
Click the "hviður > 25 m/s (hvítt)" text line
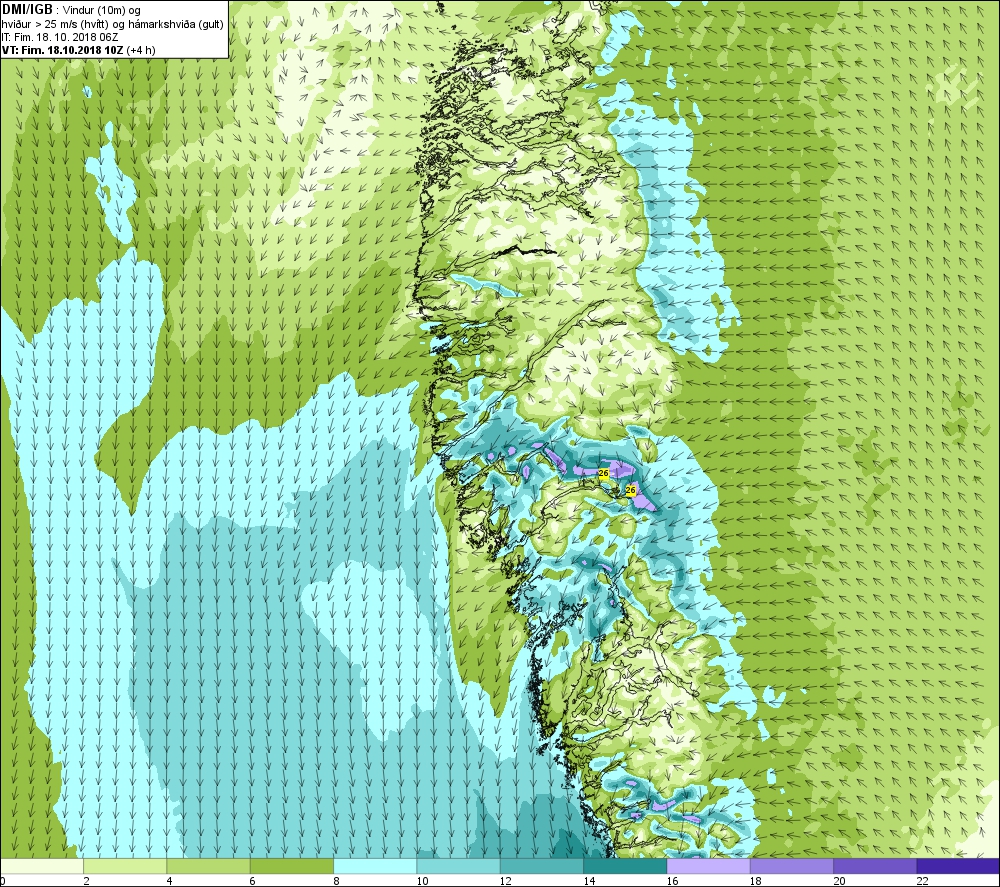55,24
